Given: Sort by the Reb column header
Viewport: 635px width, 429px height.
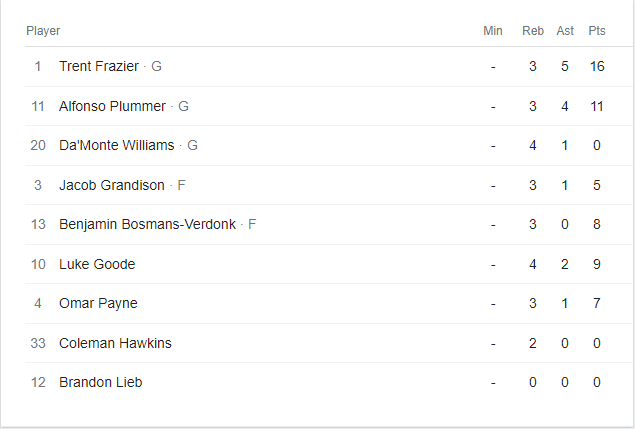Looking at the screenshot, I should (533, 31).
